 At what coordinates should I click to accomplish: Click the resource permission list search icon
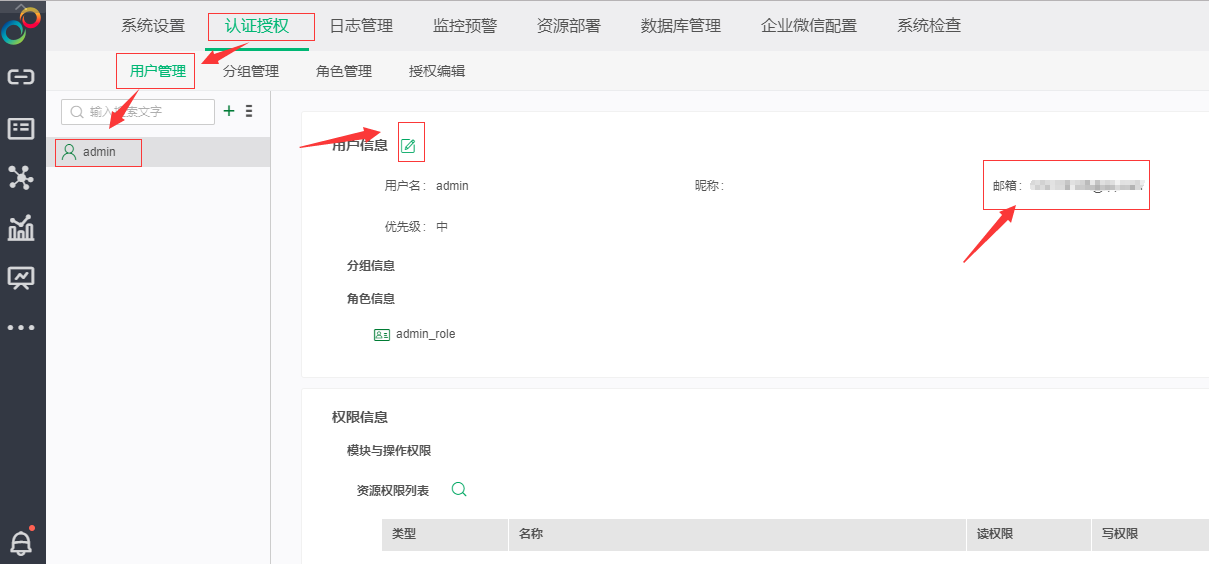(x=459, y=489)
